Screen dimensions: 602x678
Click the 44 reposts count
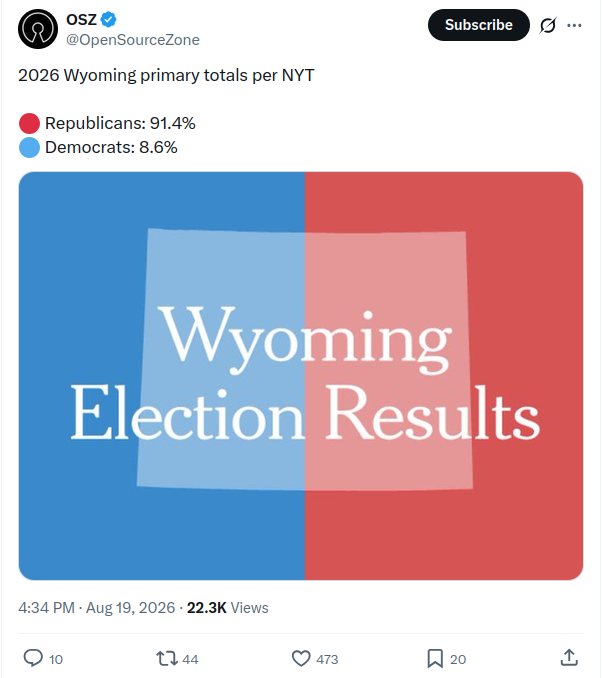pyautogui.click(x=190, y=659)
